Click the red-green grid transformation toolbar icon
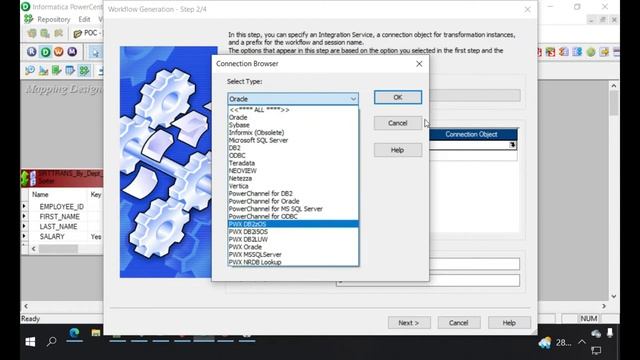Screen dimensions: 640x360 tap(550, 52)
